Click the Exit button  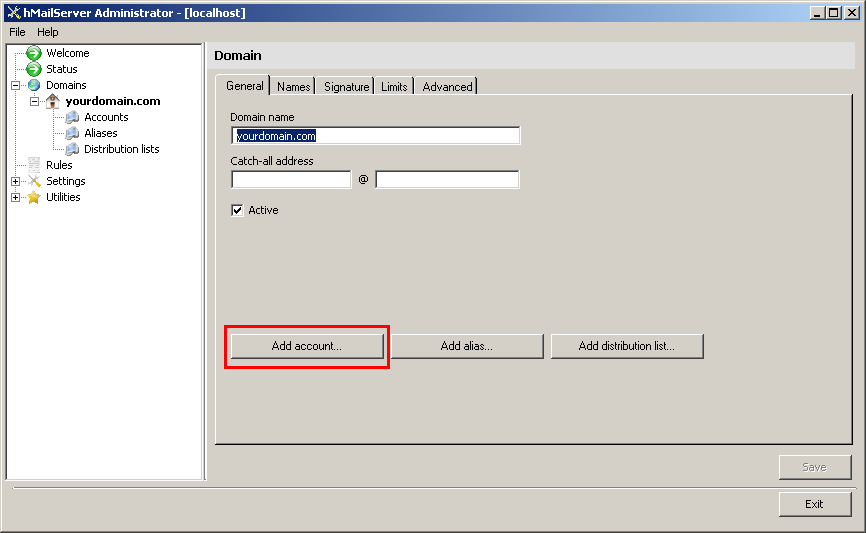(x=815, y=504)
